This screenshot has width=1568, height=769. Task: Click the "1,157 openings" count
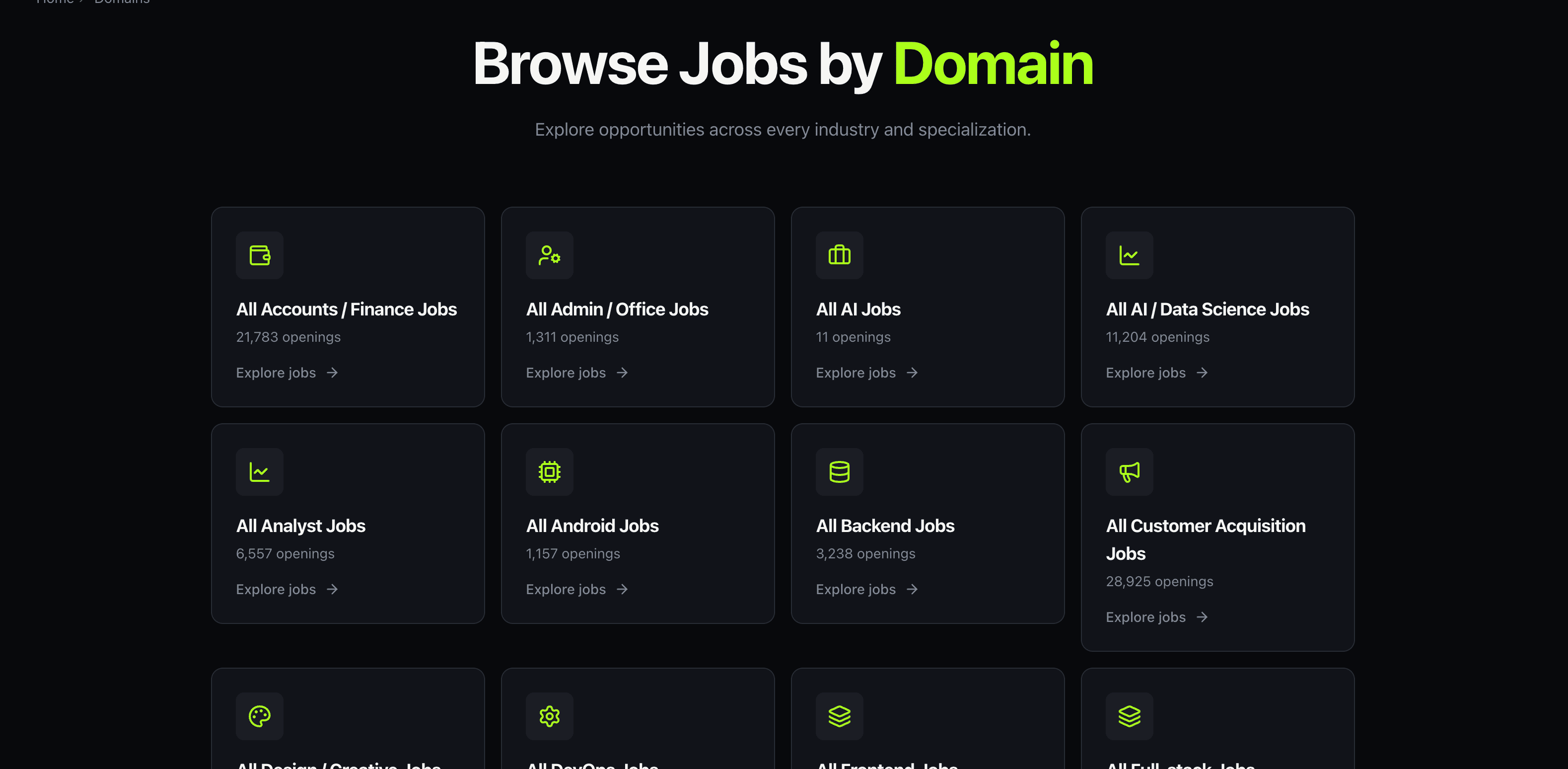click(573, 554)
